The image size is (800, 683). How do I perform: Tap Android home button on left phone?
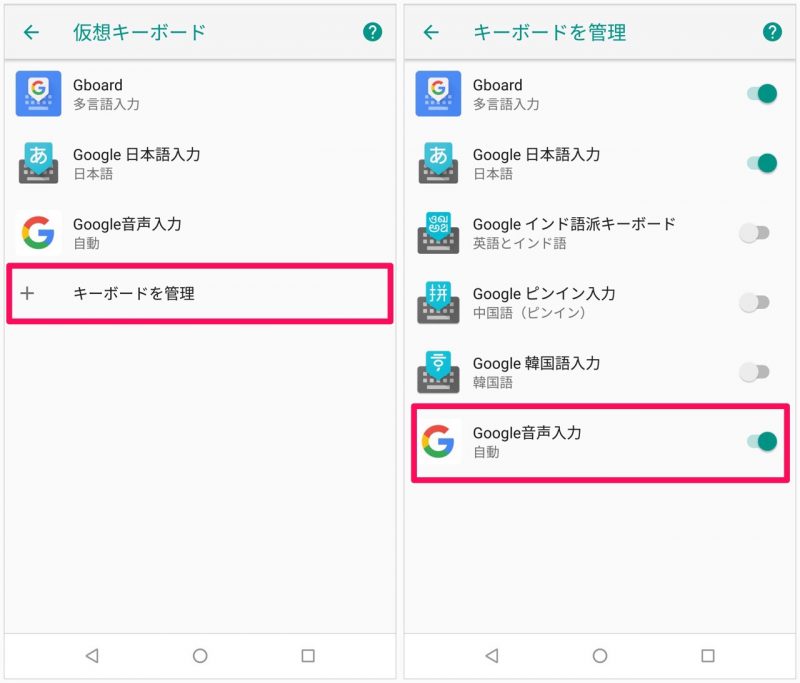pyautogui.click(x=200, y=655)
